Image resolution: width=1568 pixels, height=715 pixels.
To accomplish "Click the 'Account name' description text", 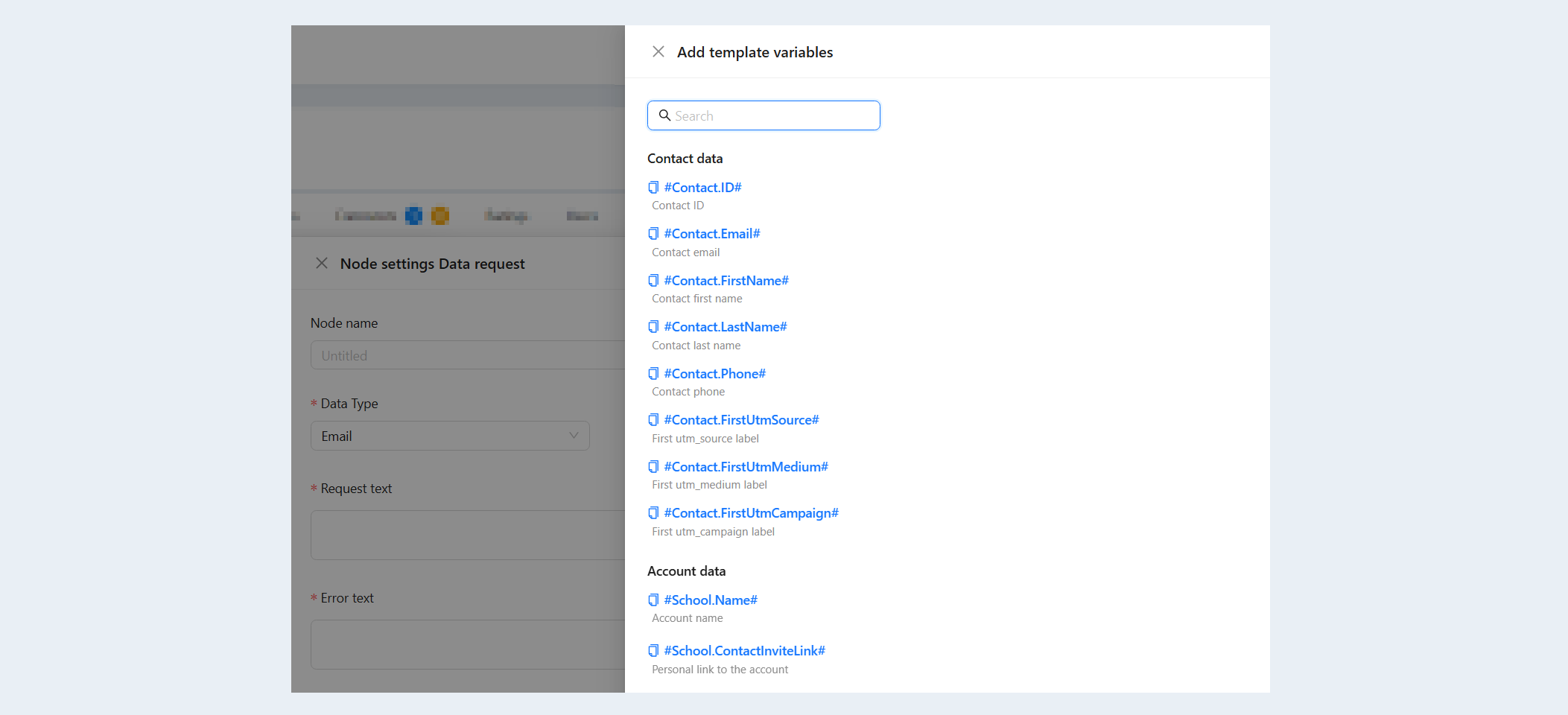I will 688,618.
